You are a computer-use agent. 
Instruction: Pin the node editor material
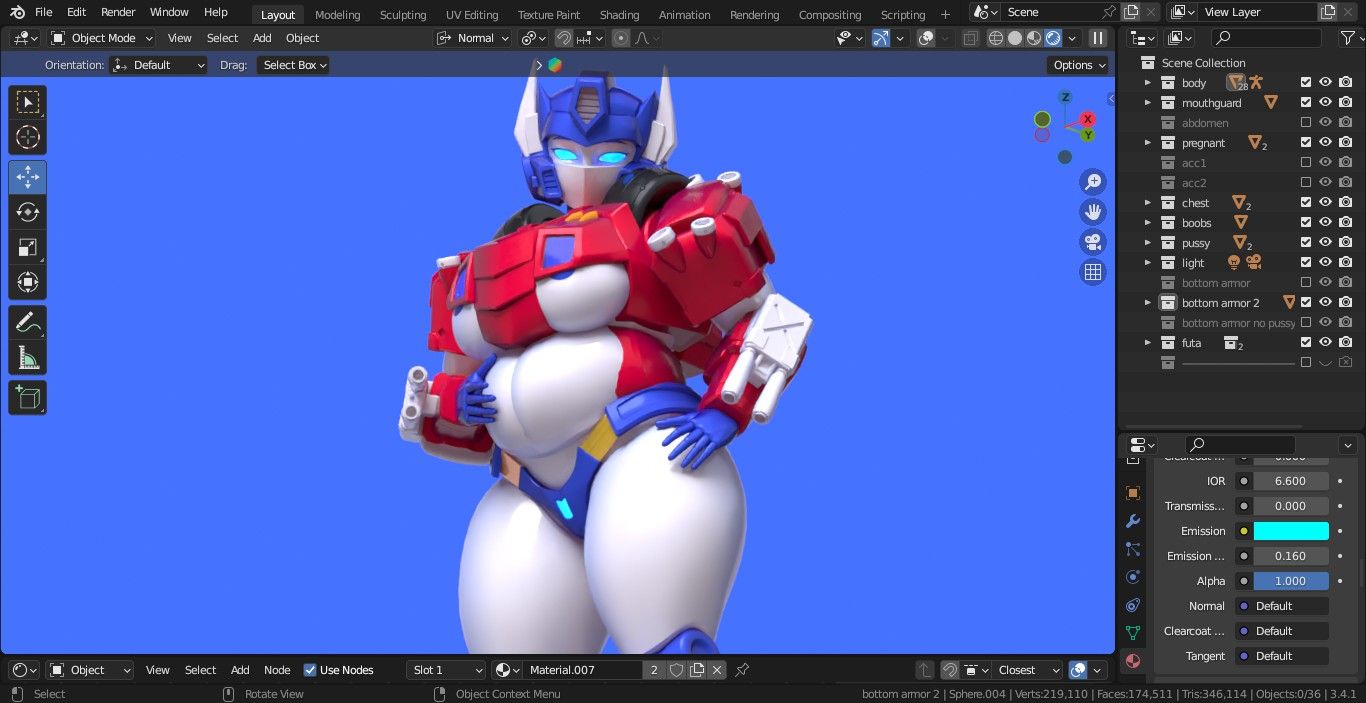[742, 670]
